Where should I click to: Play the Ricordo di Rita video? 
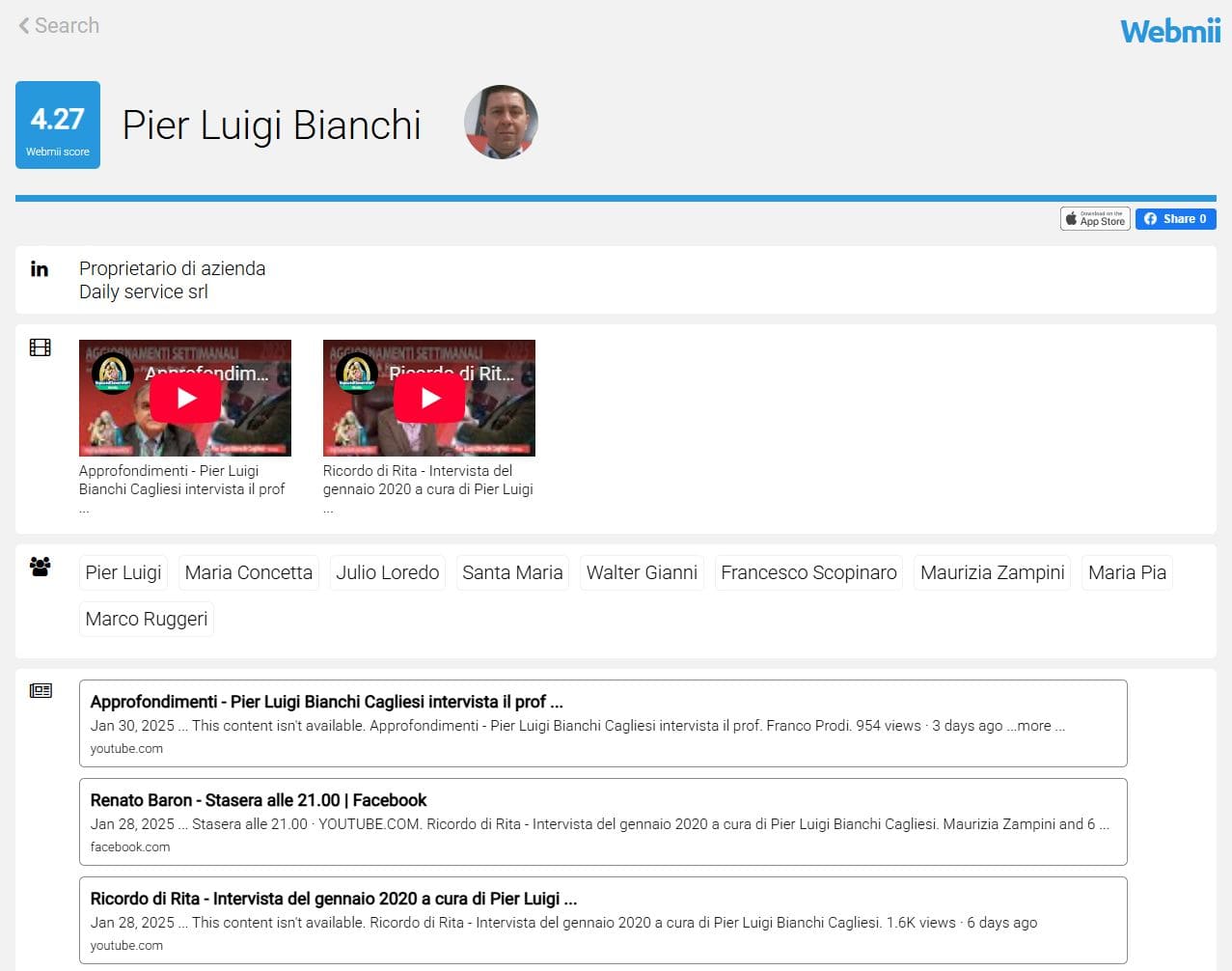click(x=430, y=398)
